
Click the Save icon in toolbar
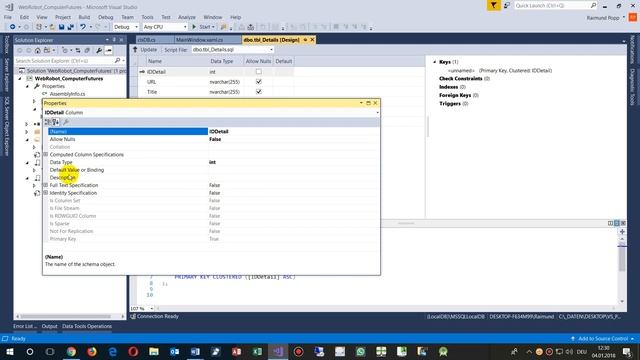click(61, 27)
